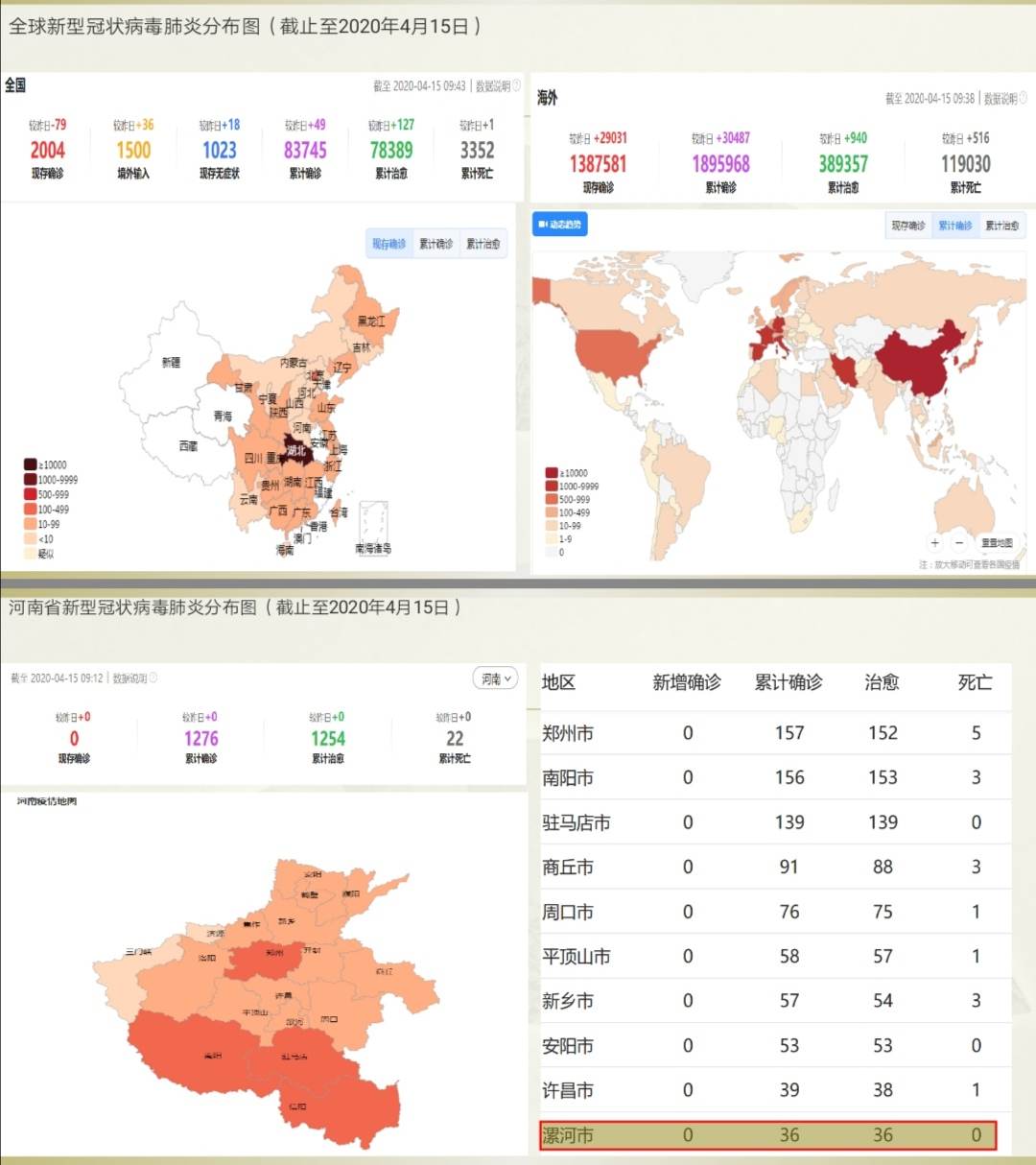Click the 累计确诊 table column header
Screen dimensions: 1036x1165
pyautogui.click(x=789, y=682)
